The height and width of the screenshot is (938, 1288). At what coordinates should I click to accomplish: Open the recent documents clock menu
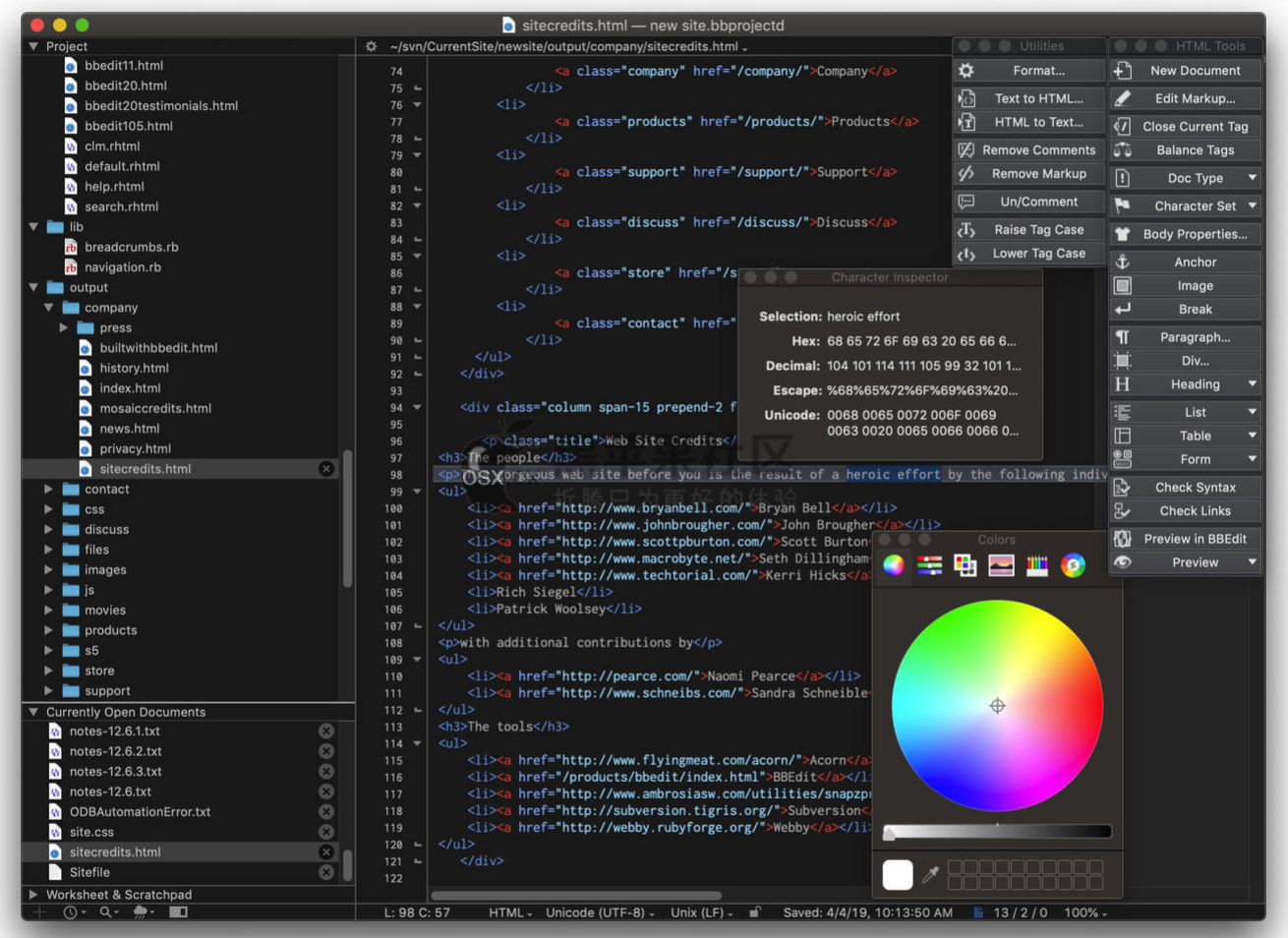(74, 912)
